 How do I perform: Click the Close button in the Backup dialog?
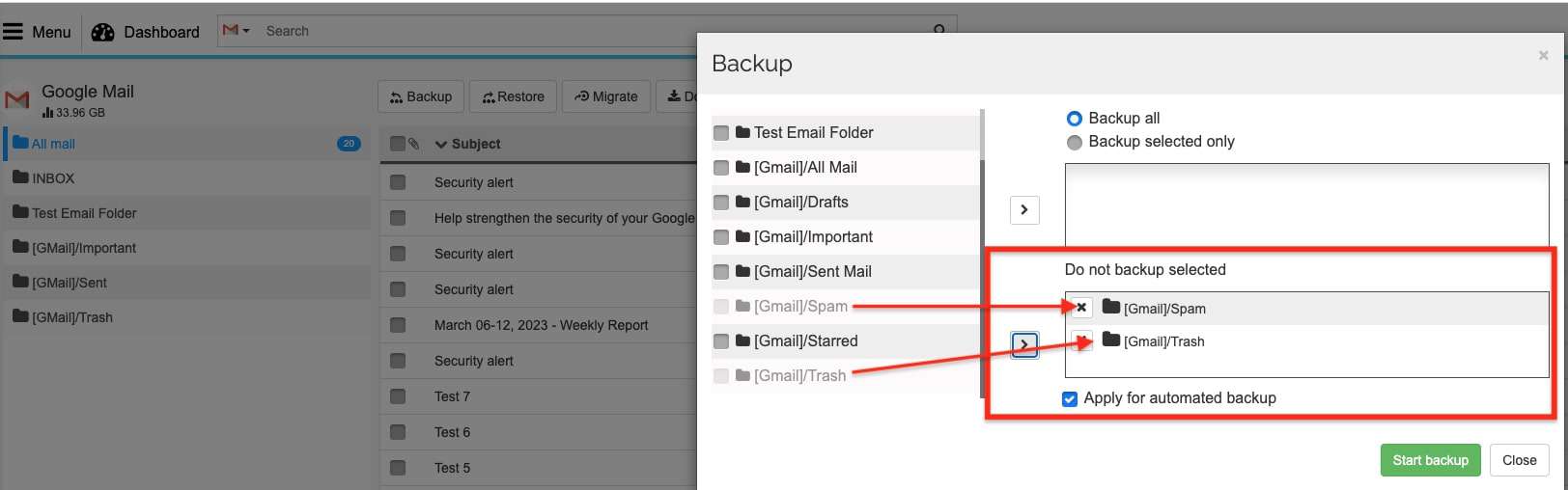point(1519,460)
